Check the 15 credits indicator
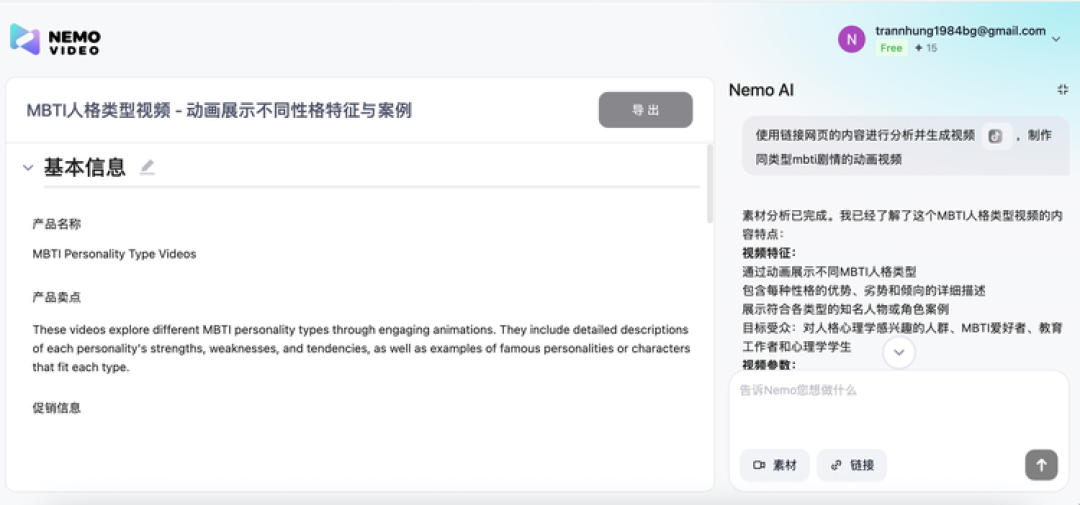This screenshot has width=1080, height=505. tap(926, 48)
